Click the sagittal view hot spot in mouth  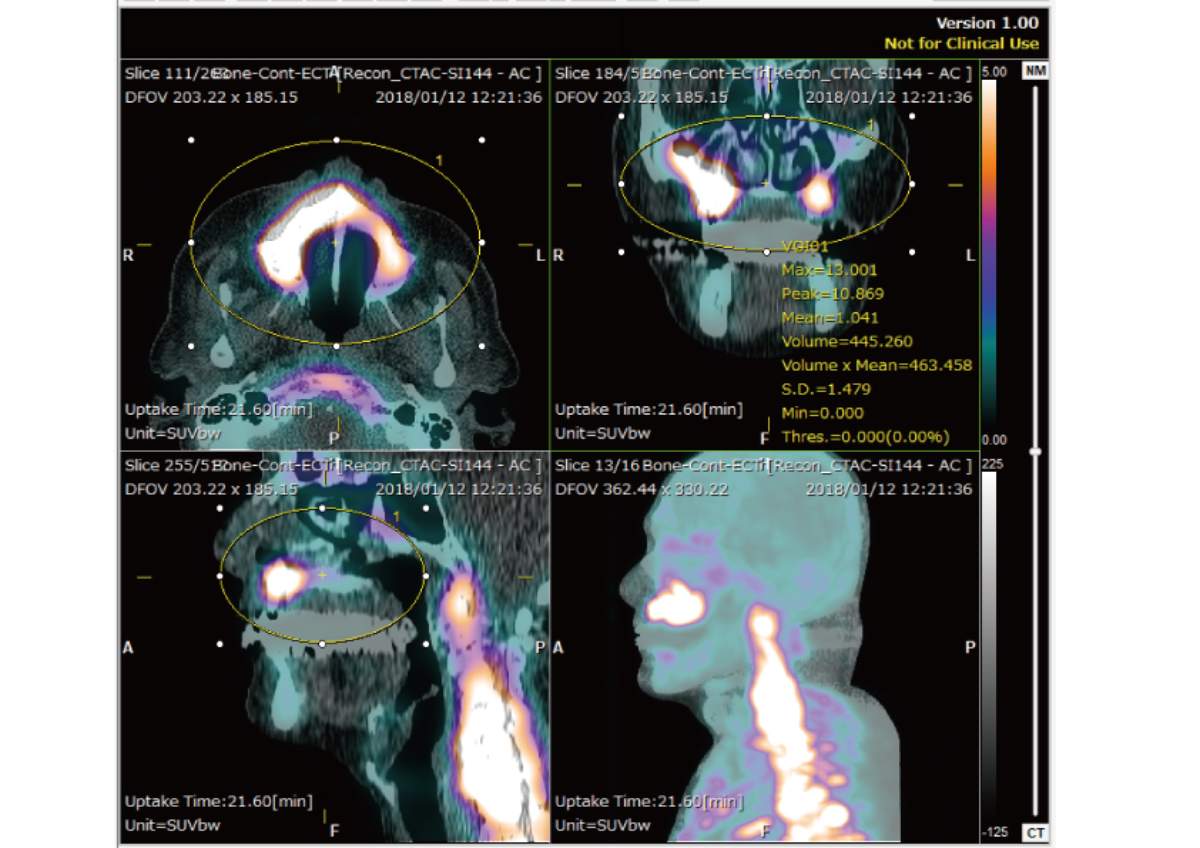284,579
